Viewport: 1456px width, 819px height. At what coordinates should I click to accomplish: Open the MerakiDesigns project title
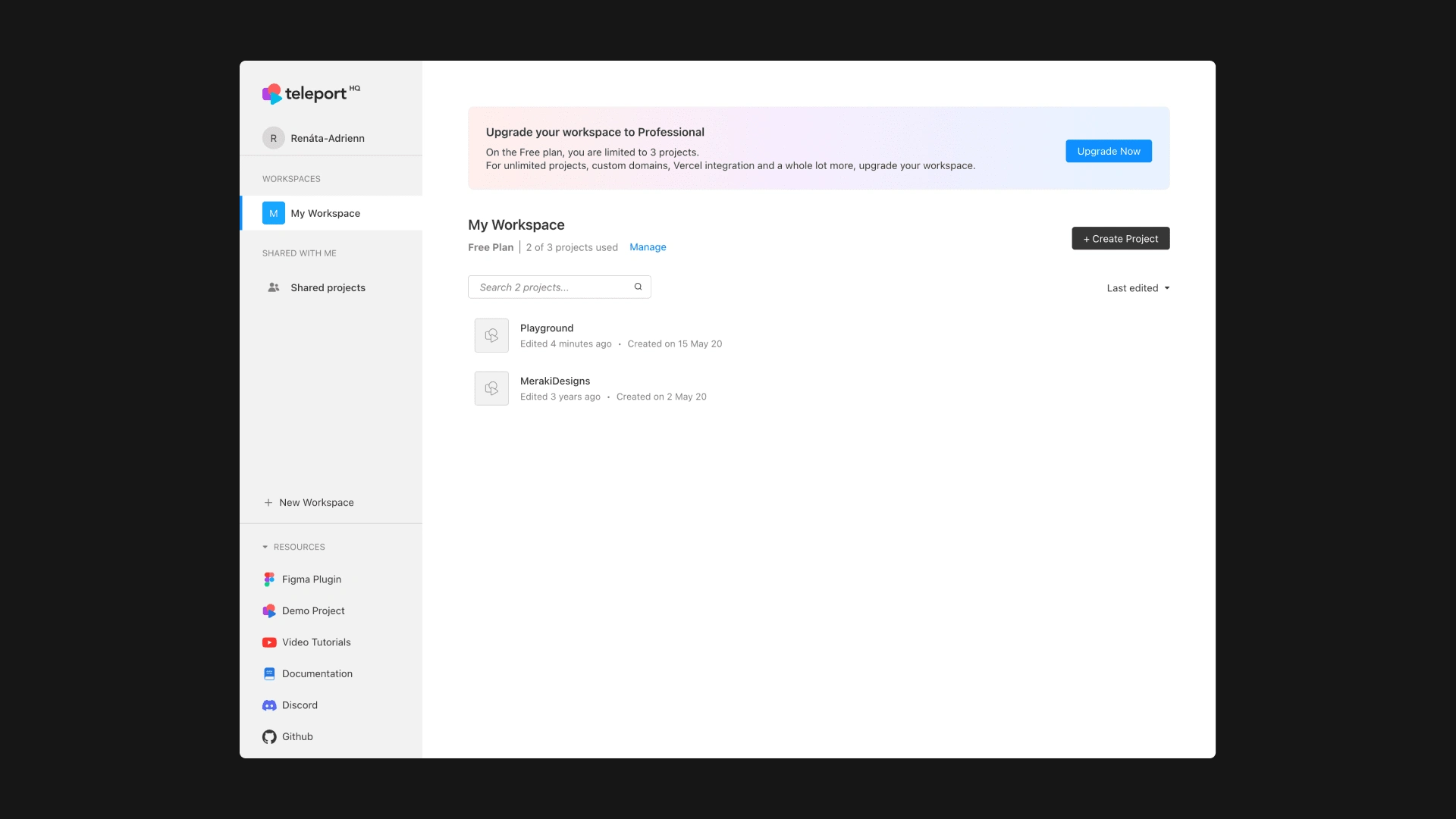[x=555, y=381]
